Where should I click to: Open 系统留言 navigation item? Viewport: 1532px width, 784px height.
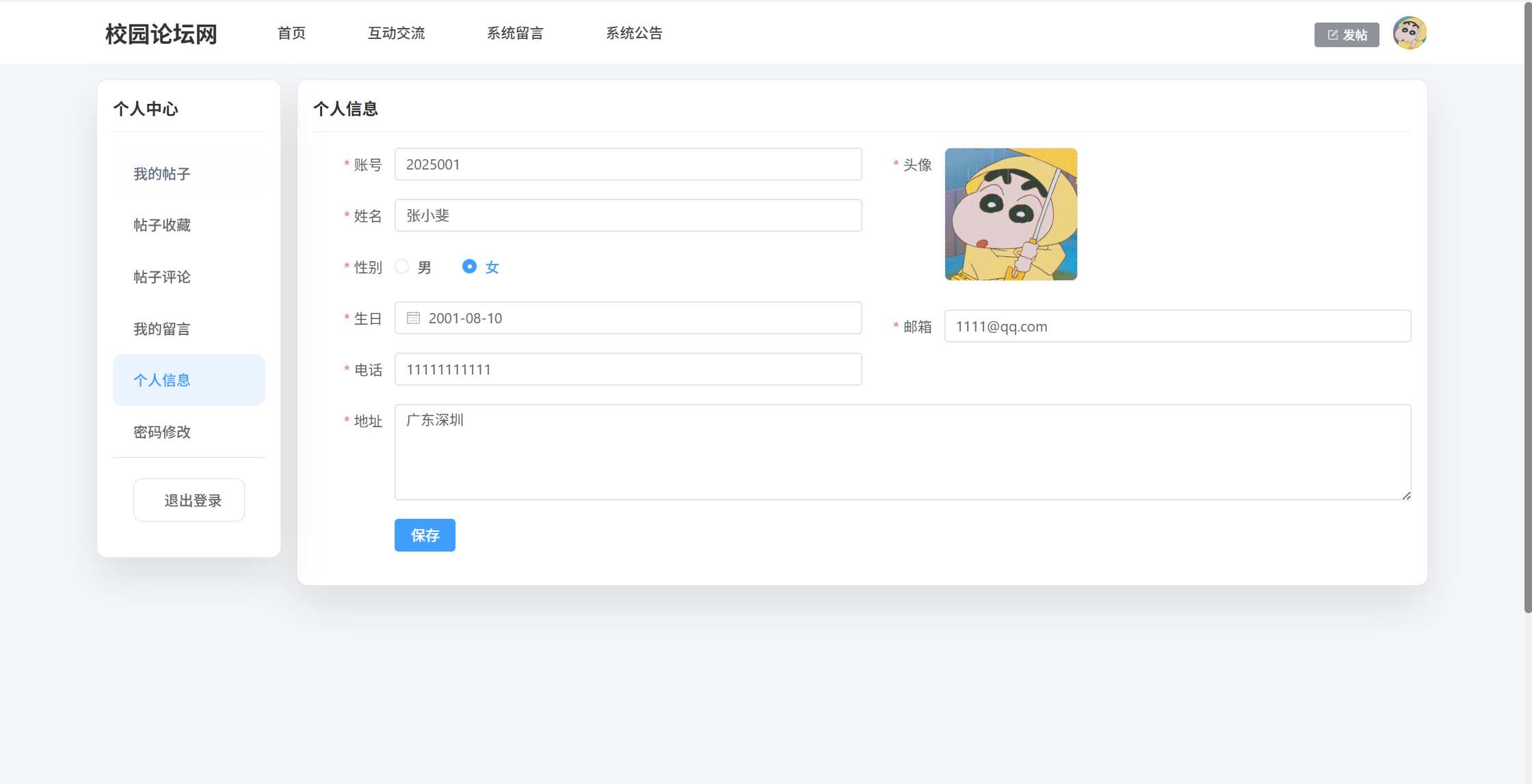(515, 33)
